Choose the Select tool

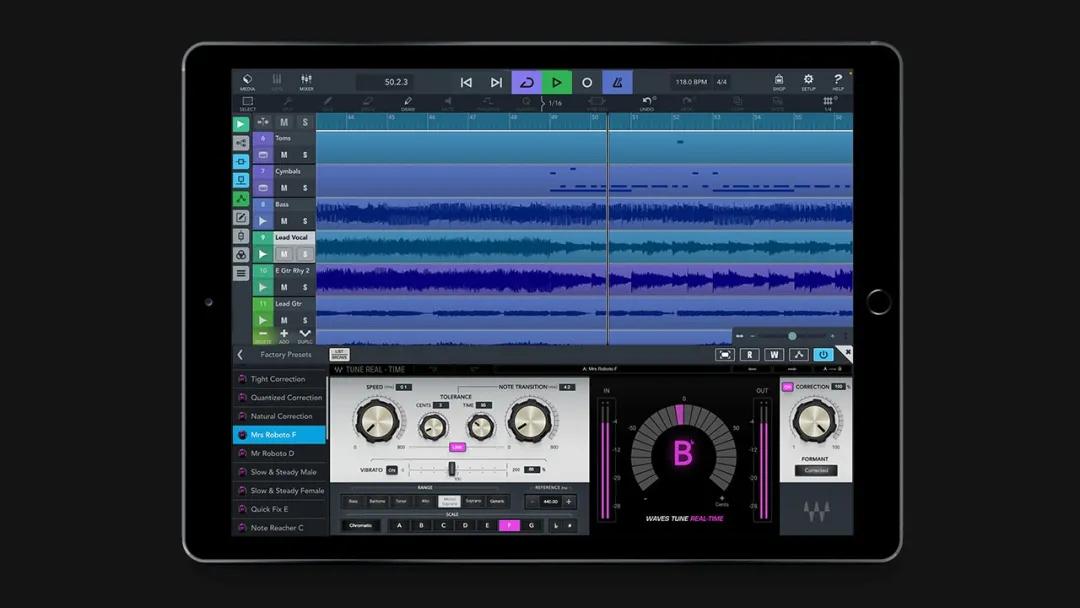click(247, 103)
